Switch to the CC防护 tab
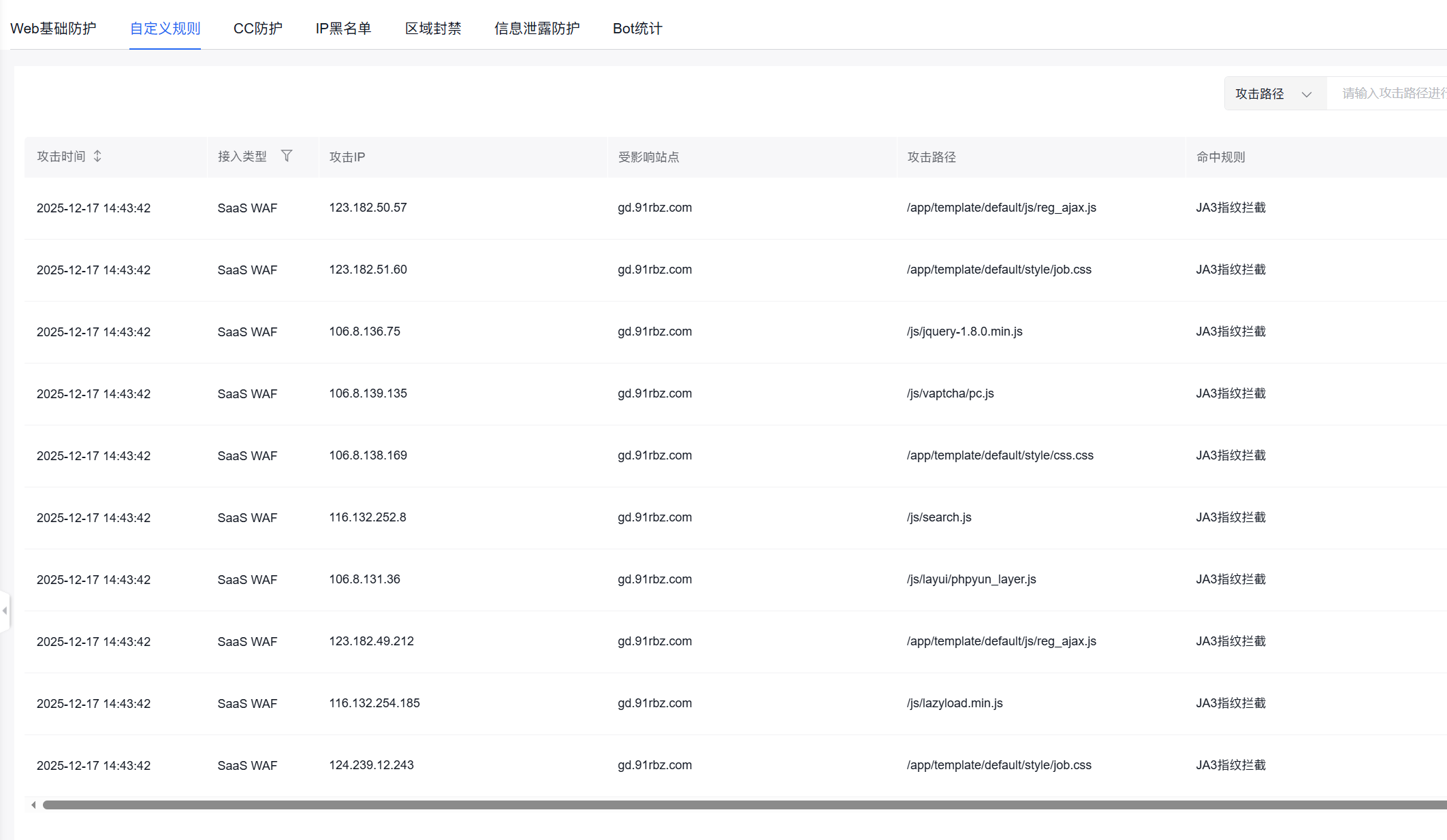 pos(257,29)
